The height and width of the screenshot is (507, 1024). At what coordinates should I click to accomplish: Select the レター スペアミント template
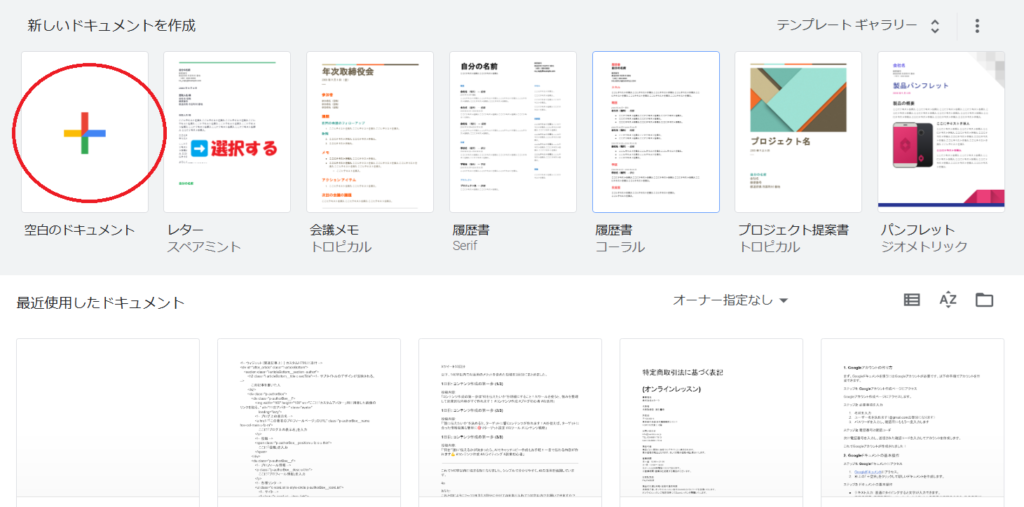(x=227, y=132)
